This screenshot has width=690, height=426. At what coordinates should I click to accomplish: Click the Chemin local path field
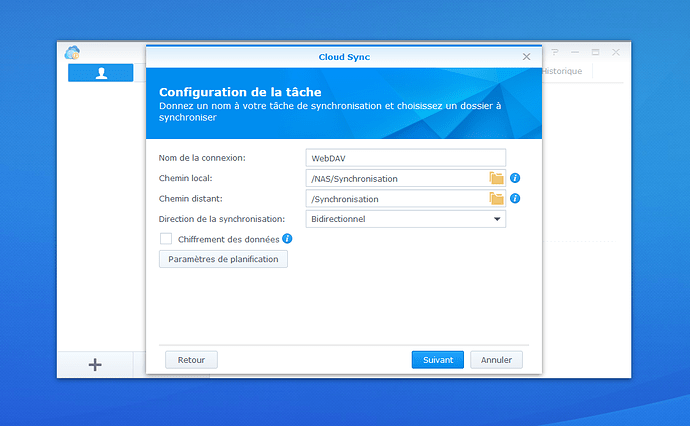[396, 178]
